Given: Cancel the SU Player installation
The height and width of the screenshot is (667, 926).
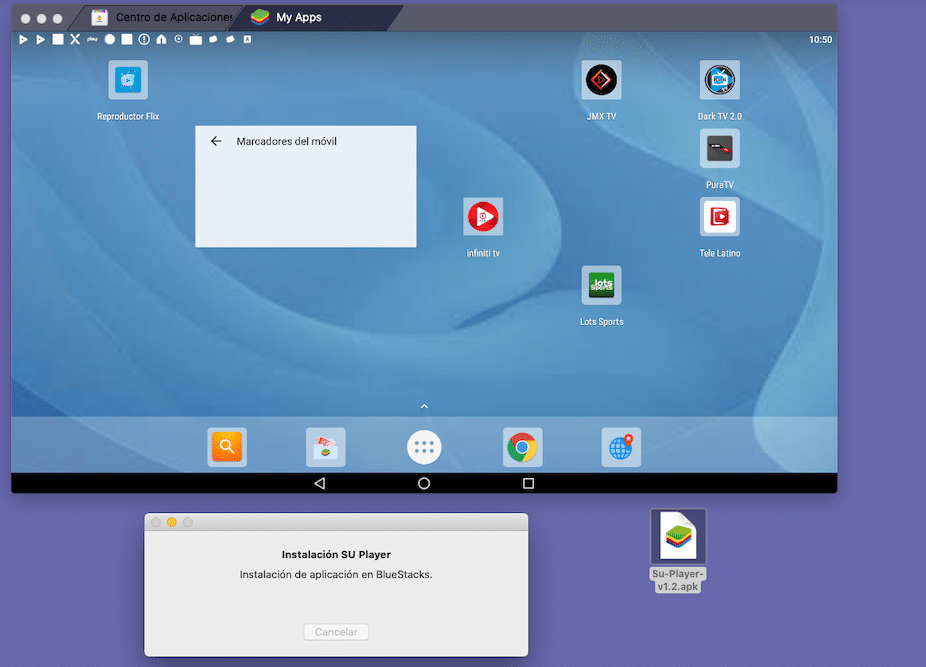Looking at the screenshot, I should click(x=336, y=632).
